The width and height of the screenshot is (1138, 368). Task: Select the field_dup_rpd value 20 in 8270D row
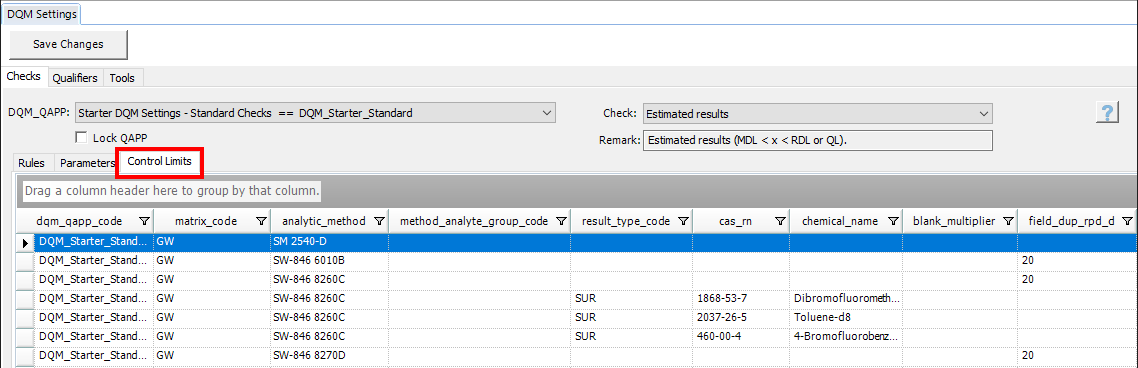[x=1077, y=356]
